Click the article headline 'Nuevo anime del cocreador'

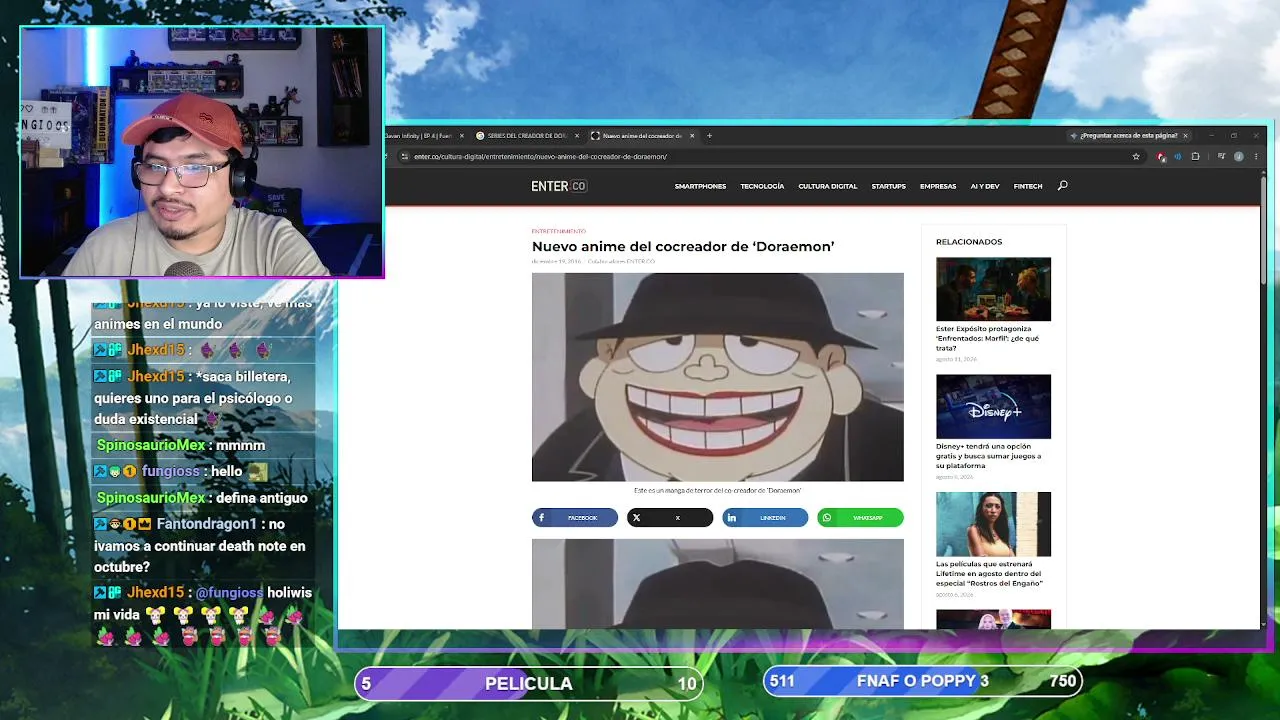tap(683, 246)
